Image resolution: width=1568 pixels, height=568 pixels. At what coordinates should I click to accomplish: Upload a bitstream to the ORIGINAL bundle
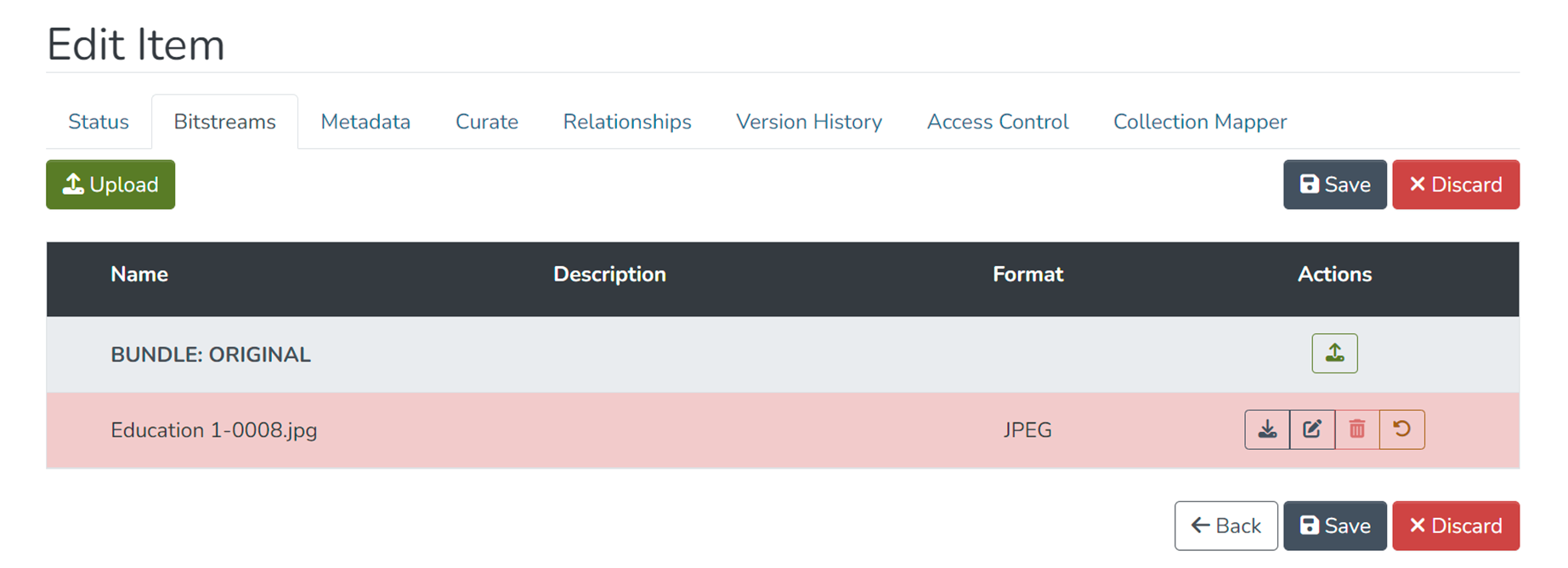[x=1334, y=354]
